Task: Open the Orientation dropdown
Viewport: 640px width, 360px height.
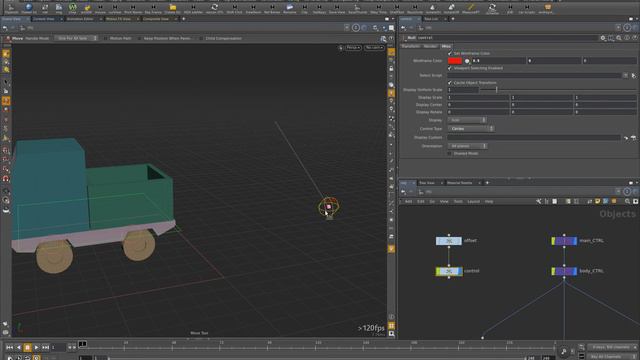Action: click(x=467, y=146)
